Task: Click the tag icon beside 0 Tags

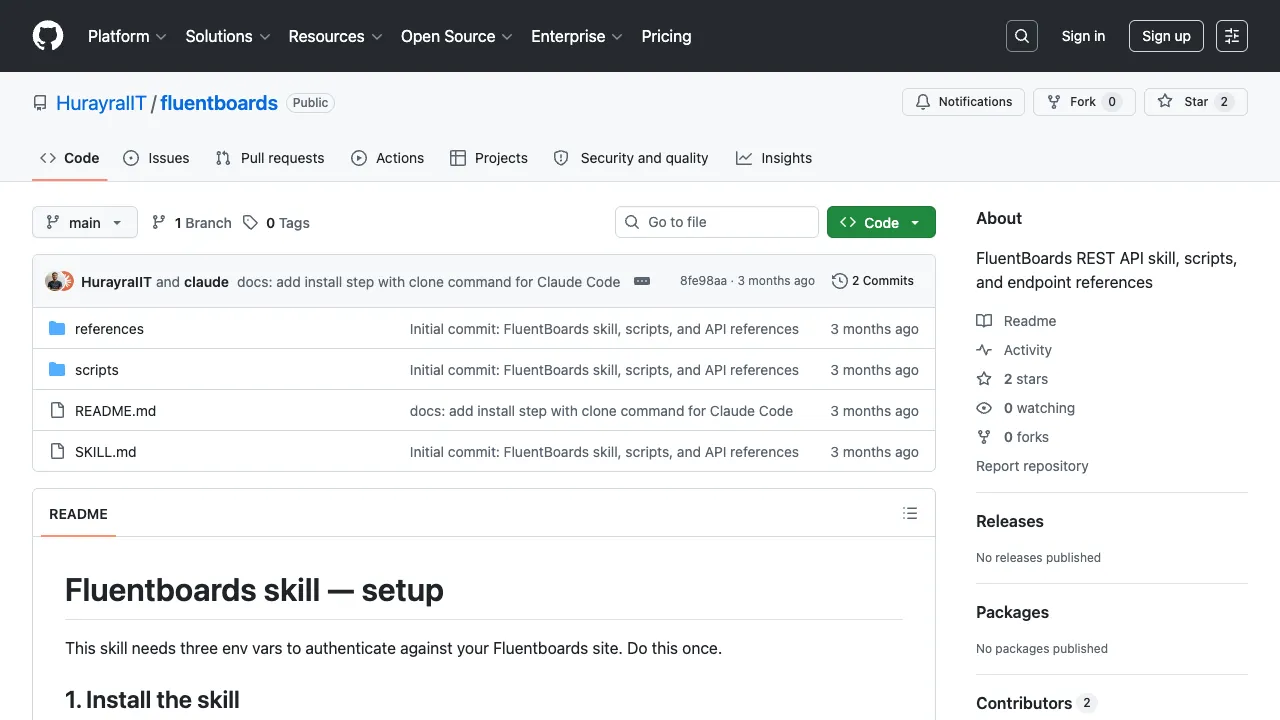Action: (251, 222)
